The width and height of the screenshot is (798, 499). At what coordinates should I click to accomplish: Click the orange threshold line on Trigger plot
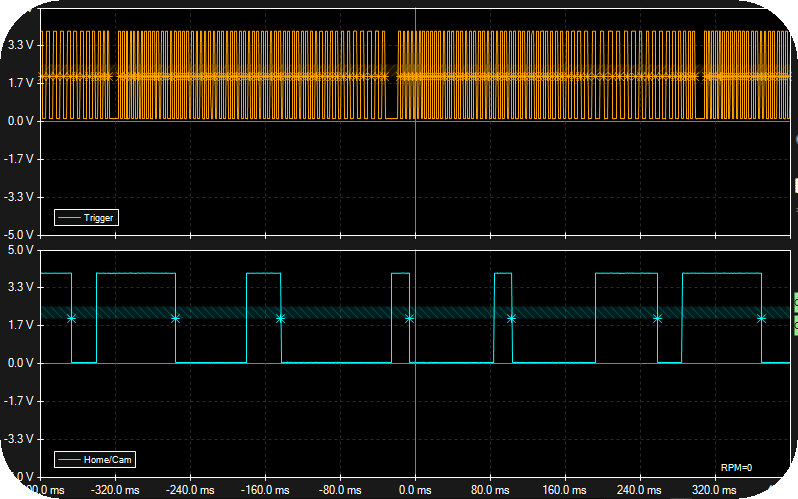[250, 76]
